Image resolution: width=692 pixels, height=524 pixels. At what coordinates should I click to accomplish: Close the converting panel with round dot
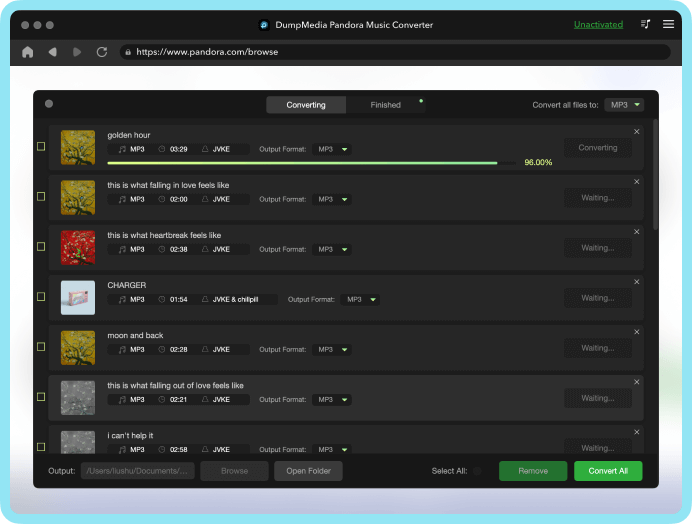tap(49, 104)
